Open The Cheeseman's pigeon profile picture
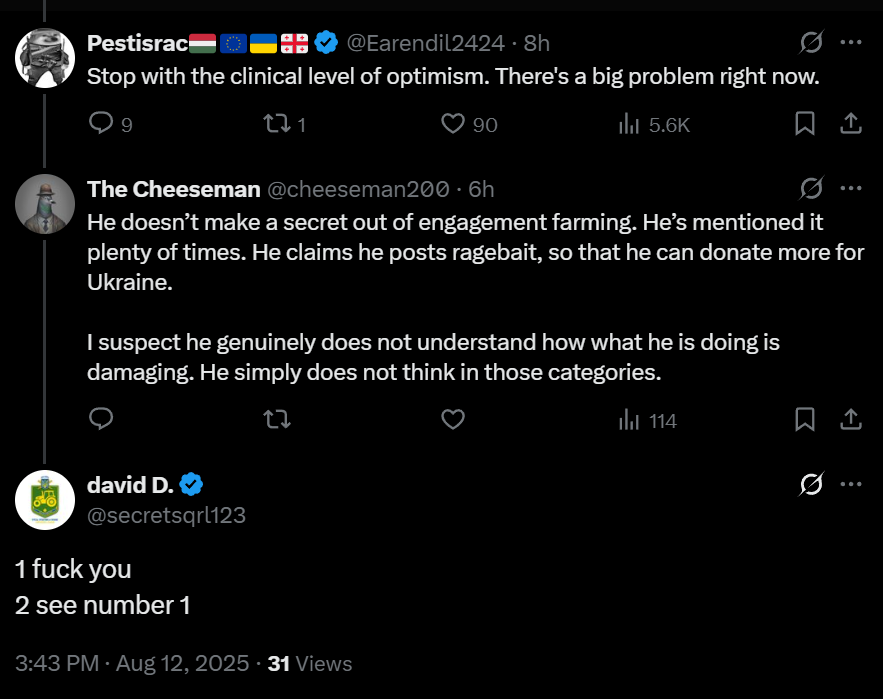 (x=45, y=204)
